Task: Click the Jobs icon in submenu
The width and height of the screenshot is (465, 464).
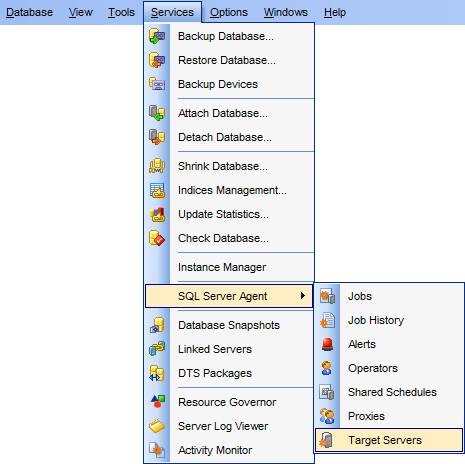Action: coord(327,296)
